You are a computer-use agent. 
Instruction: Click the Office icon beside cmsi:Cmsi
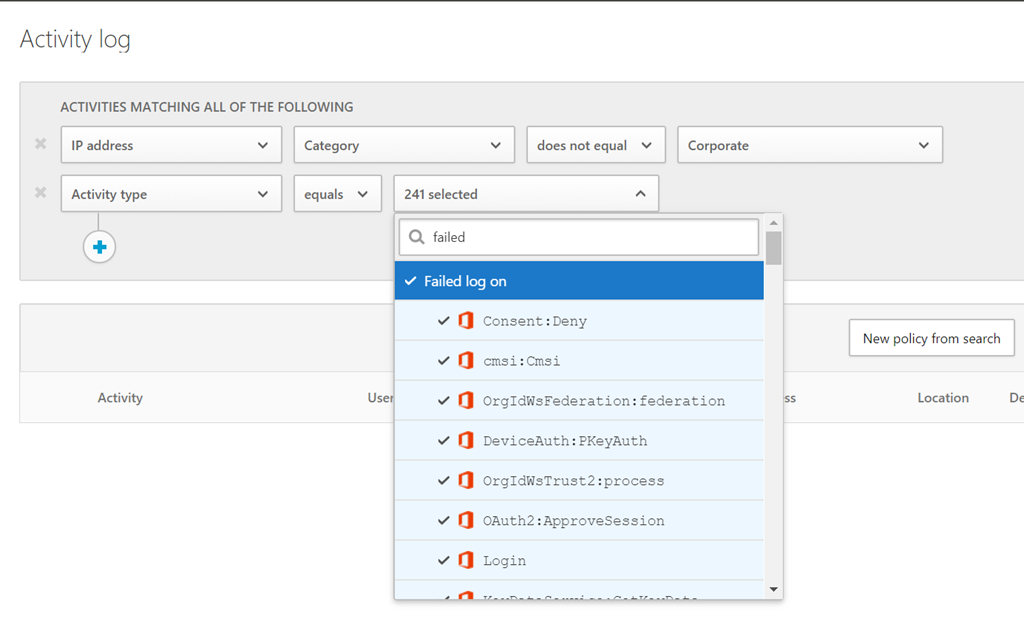coord(465,361)
